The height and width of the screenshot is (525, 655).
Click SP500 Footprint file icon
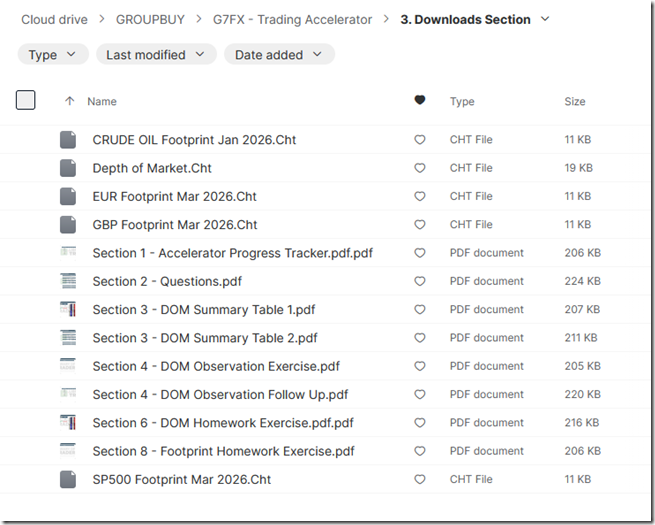point(68,480)
